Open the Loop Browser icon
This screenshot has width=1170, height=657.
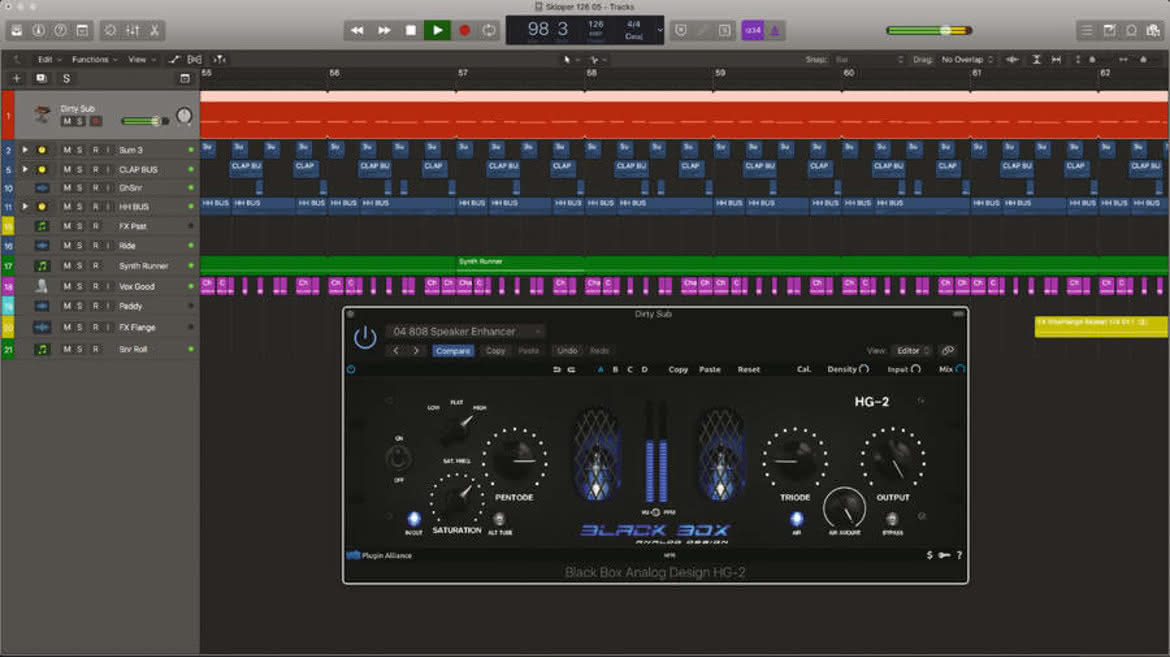click(1131, 31)
